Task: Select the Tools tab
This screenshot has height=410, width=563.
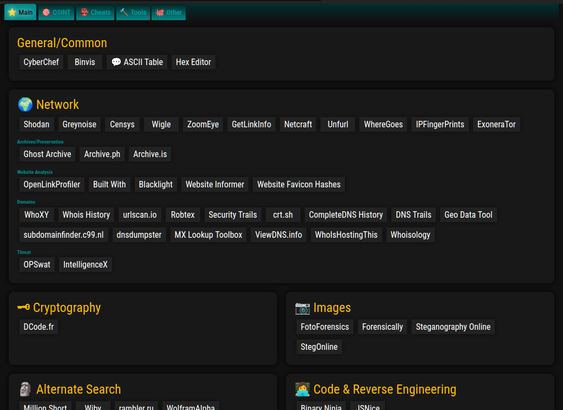Action: point(133,13)
